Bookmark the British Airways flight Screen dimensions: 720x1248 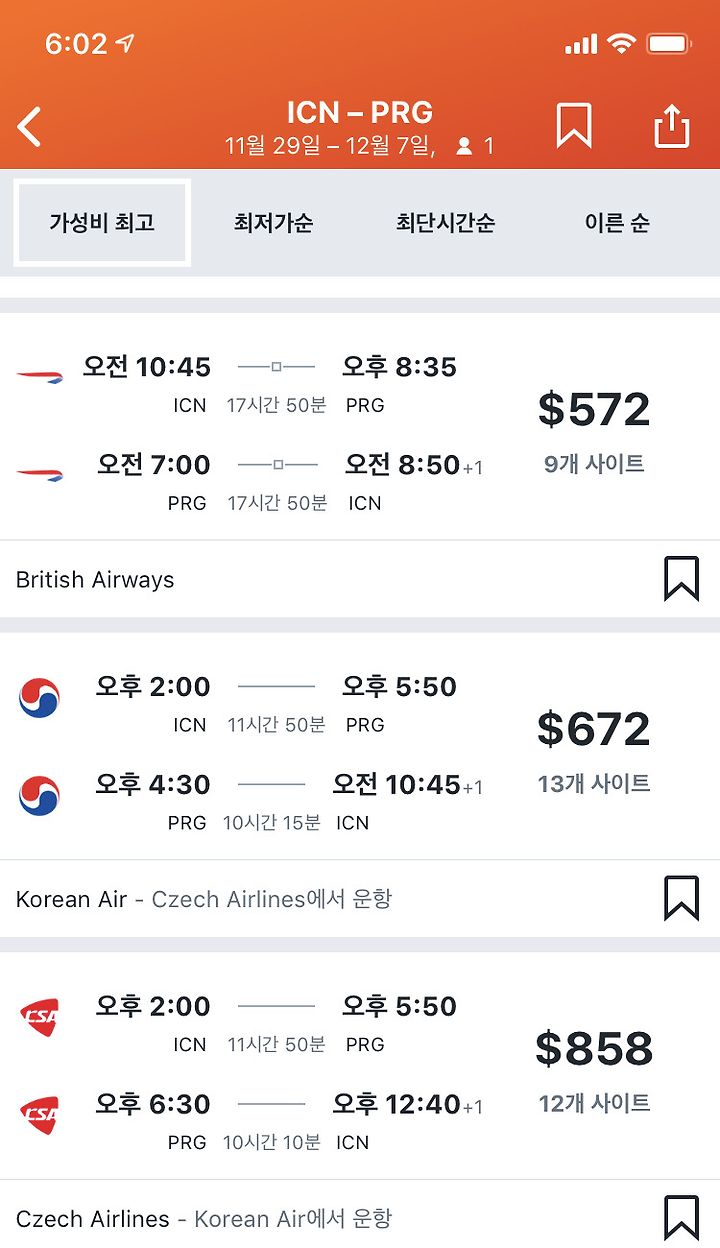pos(681,579)
